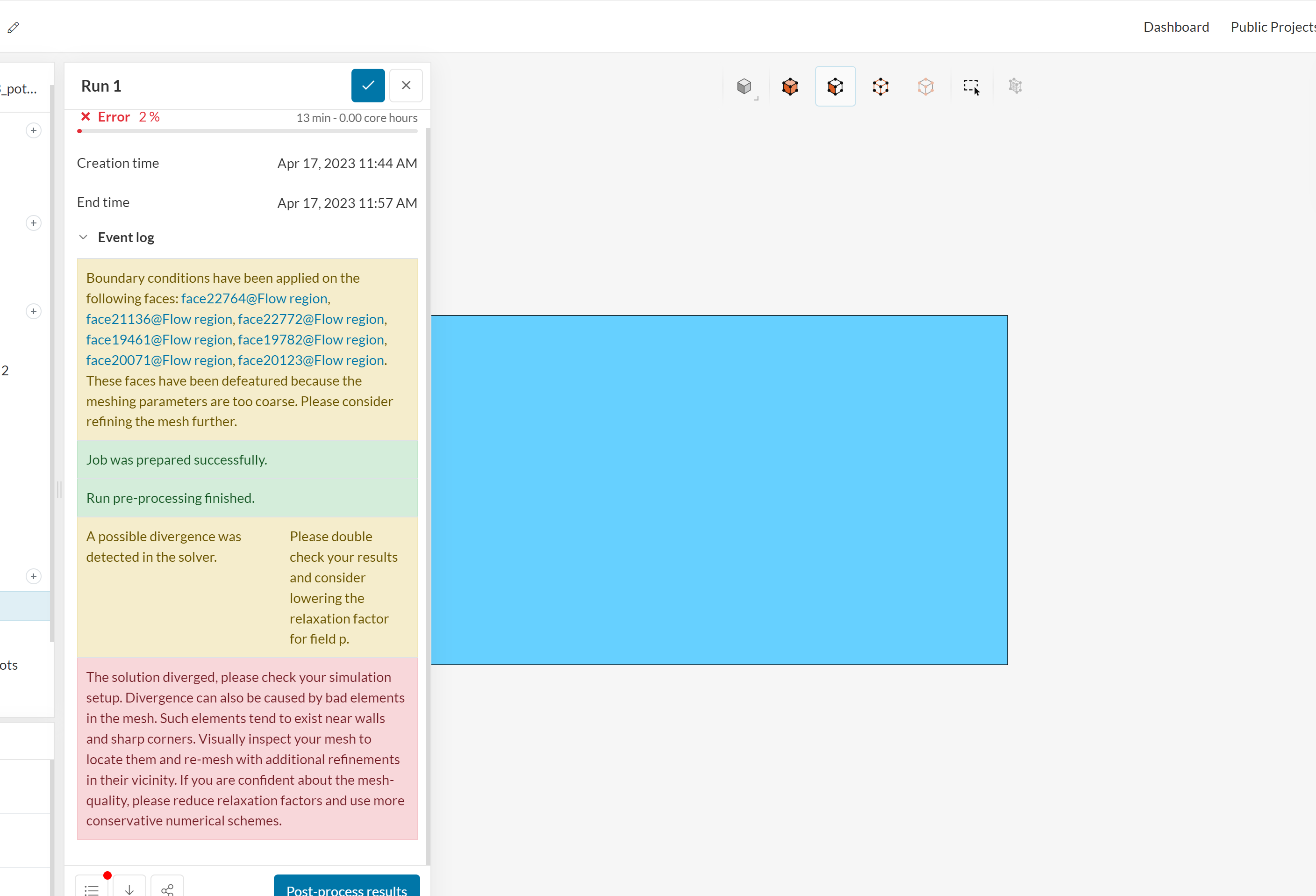Activate the box selection tool

click(x=971, y=86)
